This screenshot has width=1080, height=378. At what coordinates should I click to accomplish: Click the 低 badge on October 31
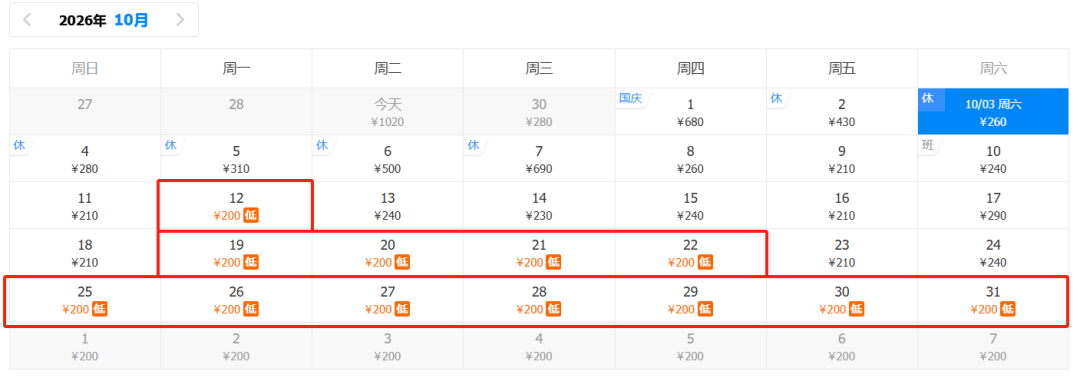click(x=1008, y=309)
